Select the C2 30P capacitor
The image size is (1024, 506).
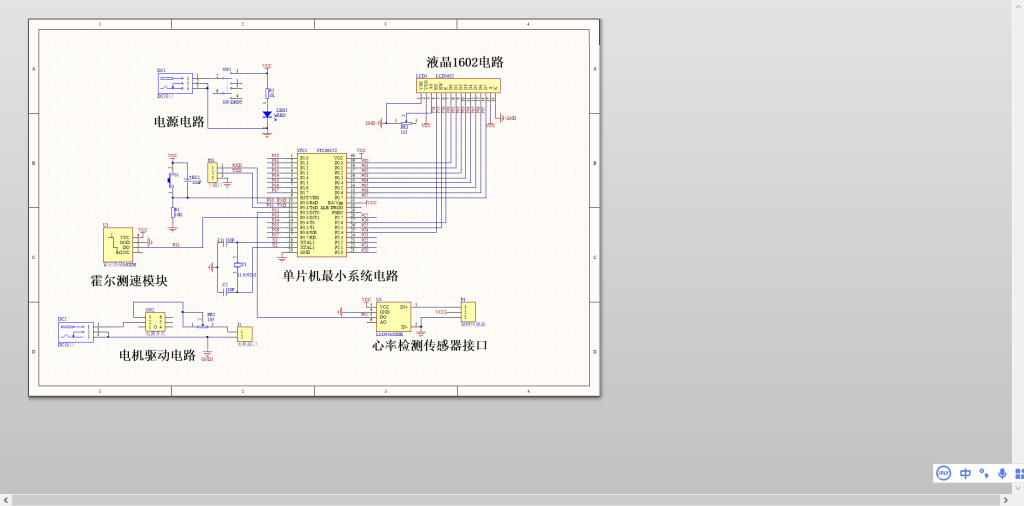coord(223,293)
